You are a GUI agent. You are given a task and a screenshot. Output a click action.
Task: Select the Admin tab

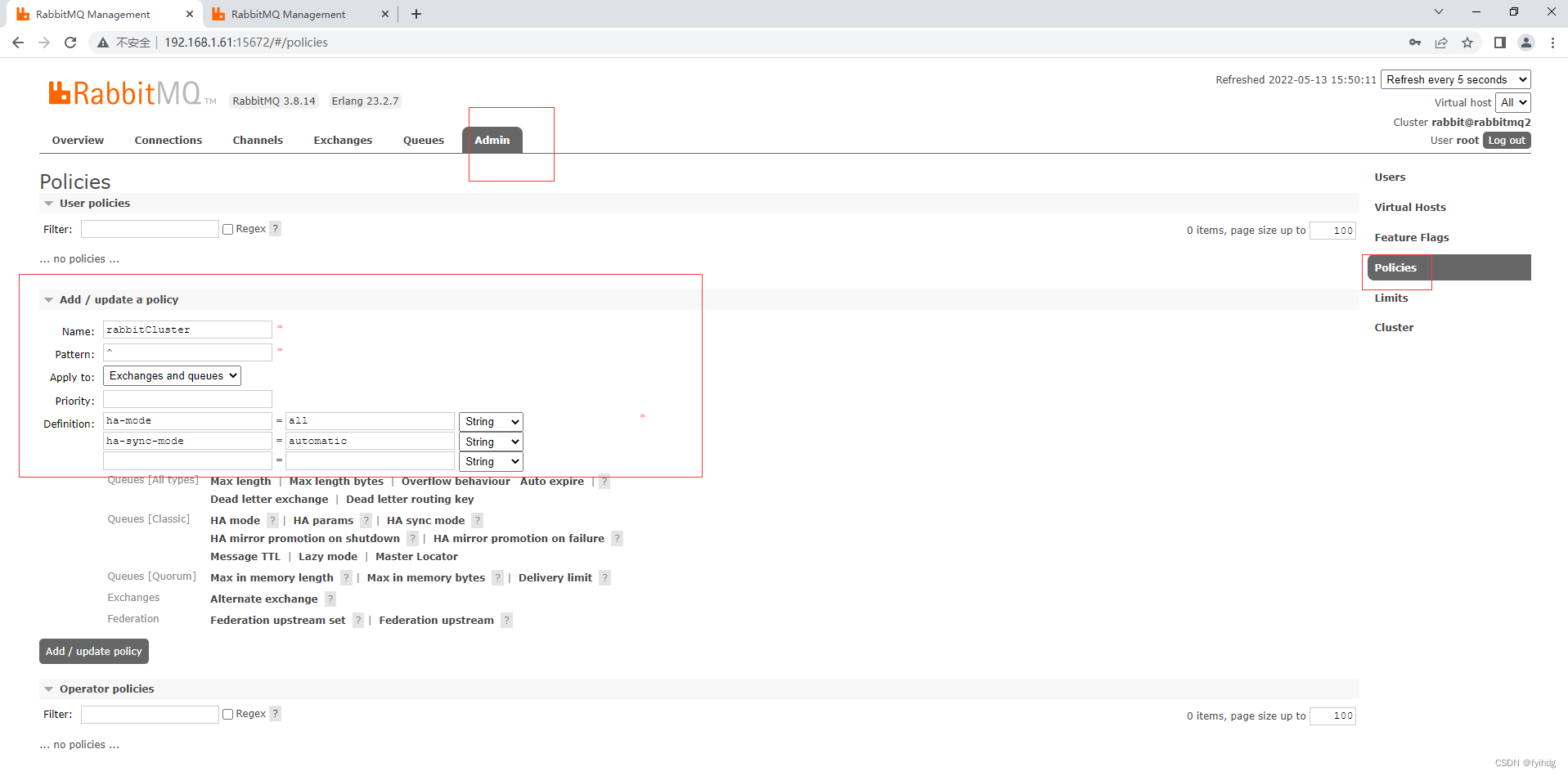[492, 141]
